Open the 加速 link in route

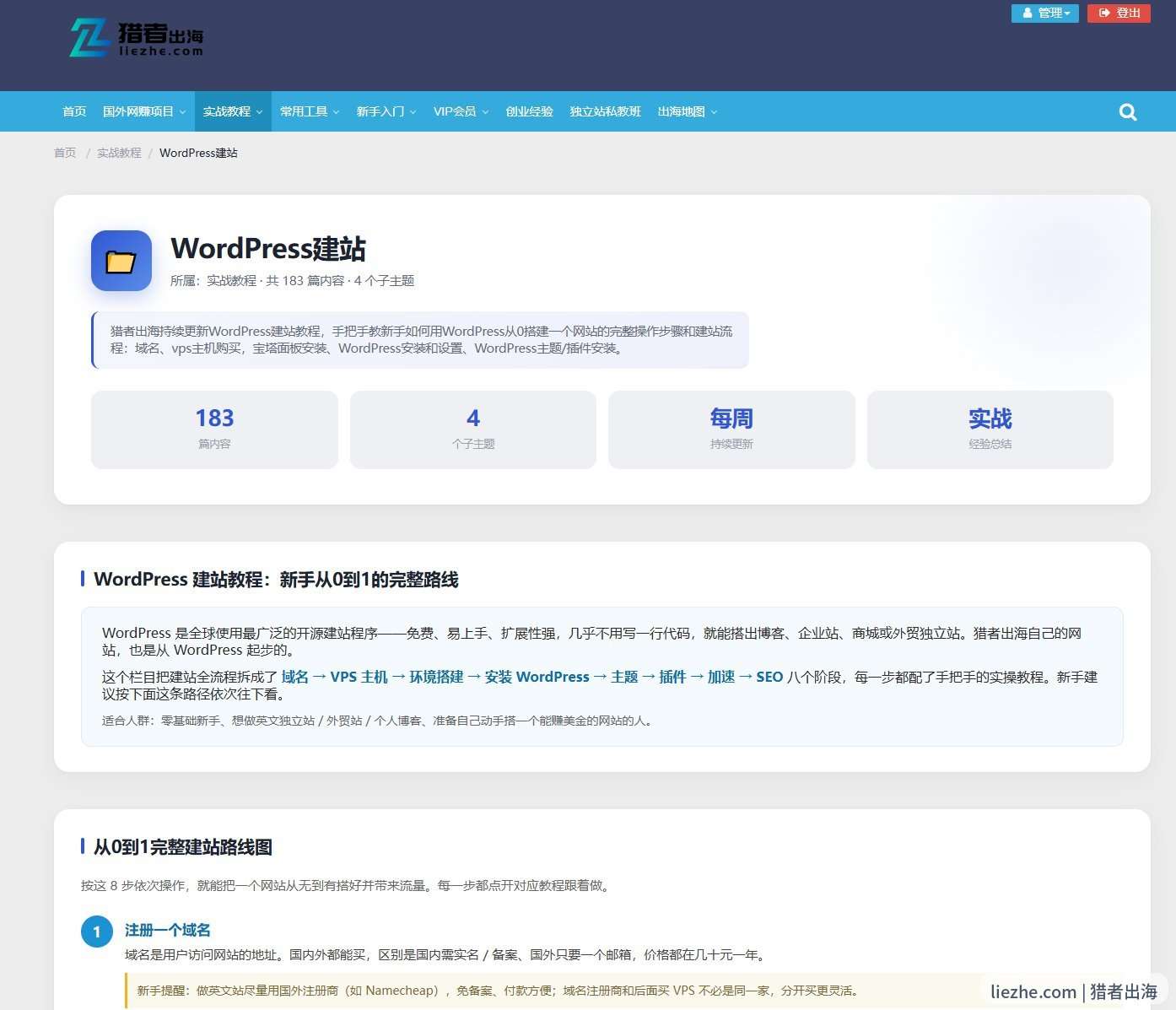tap(721, 677)
